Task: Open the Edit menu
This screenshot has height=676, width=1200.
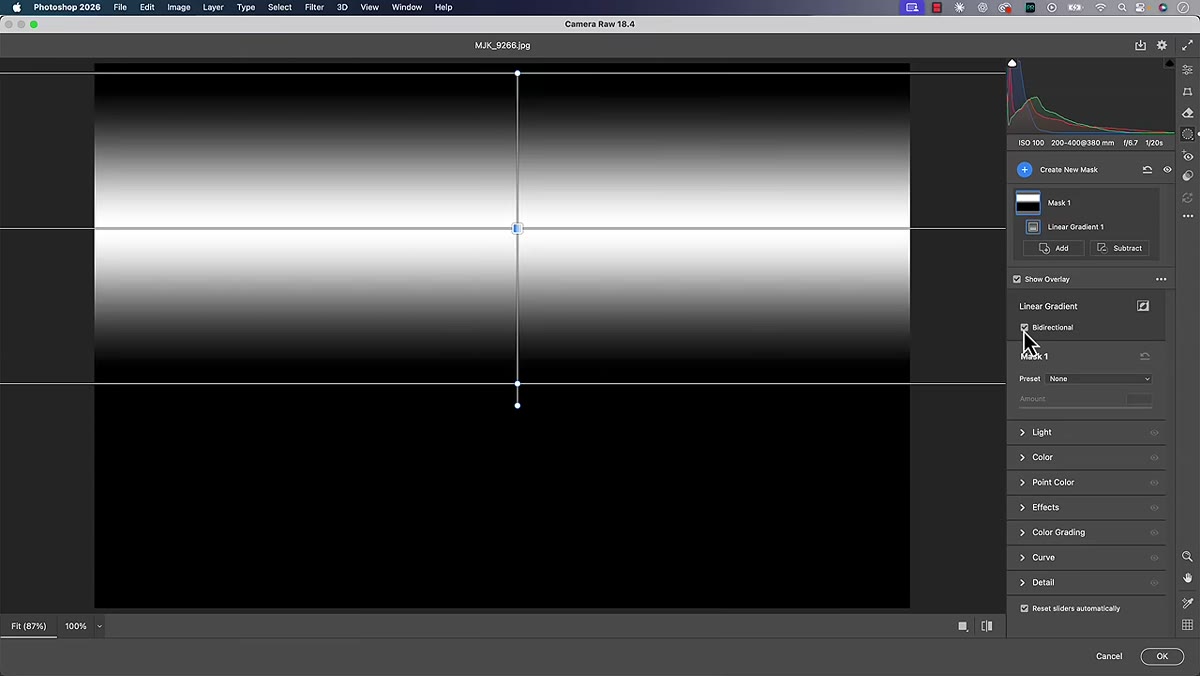Action: click(x=147, y=7)
